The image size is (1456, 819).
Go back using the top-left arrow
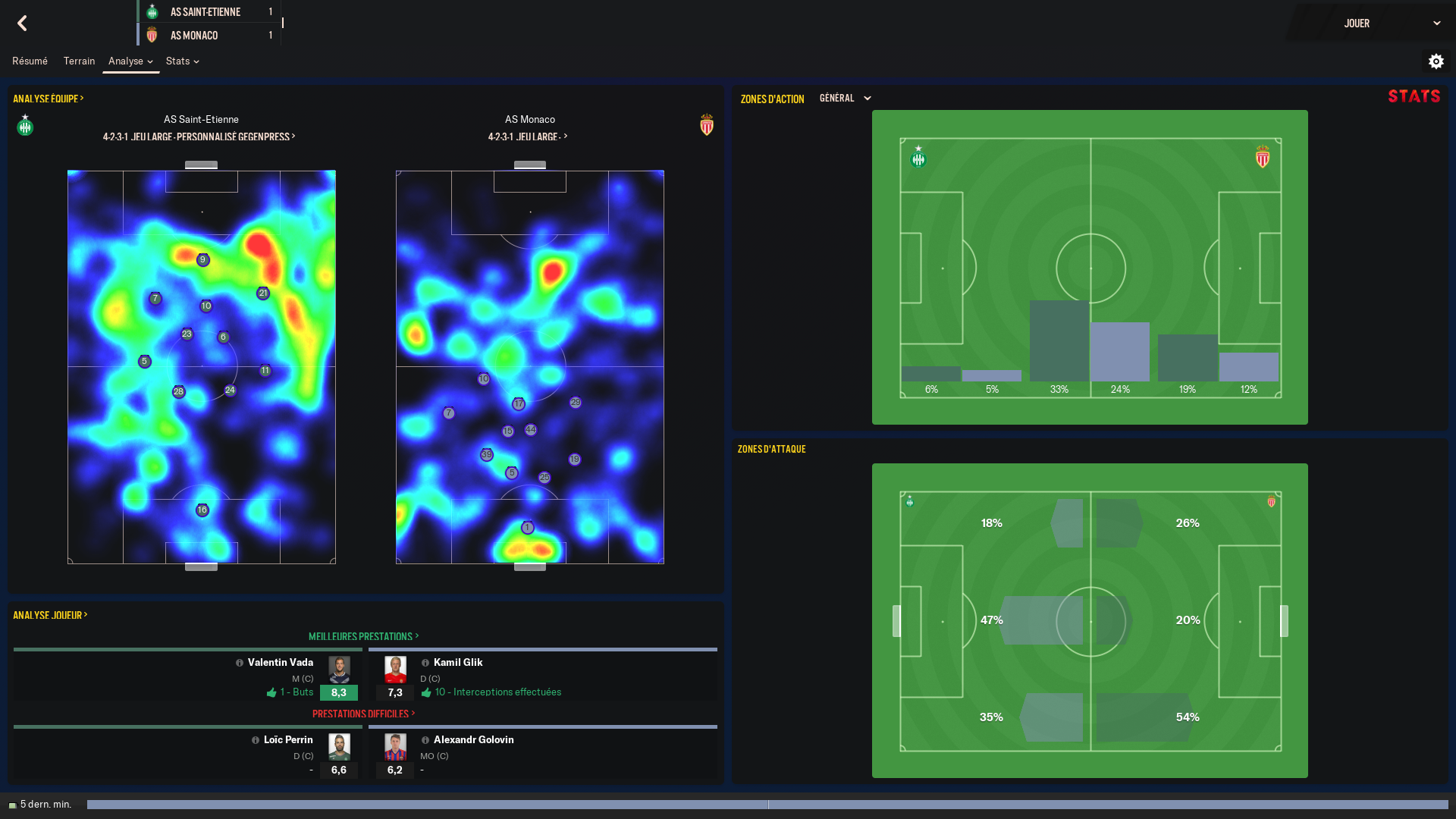(x=22, y=24)
